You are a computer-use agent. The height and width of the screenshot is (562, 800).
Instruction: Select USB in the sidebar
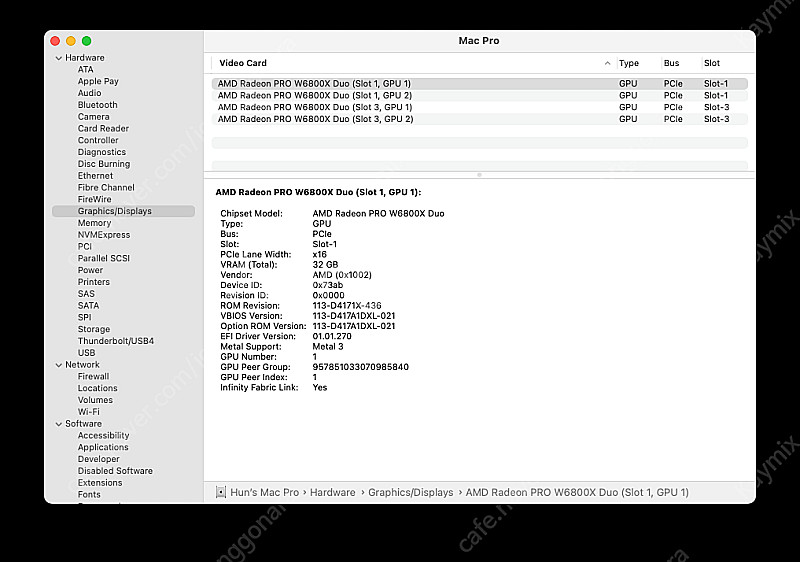(86, 352)
